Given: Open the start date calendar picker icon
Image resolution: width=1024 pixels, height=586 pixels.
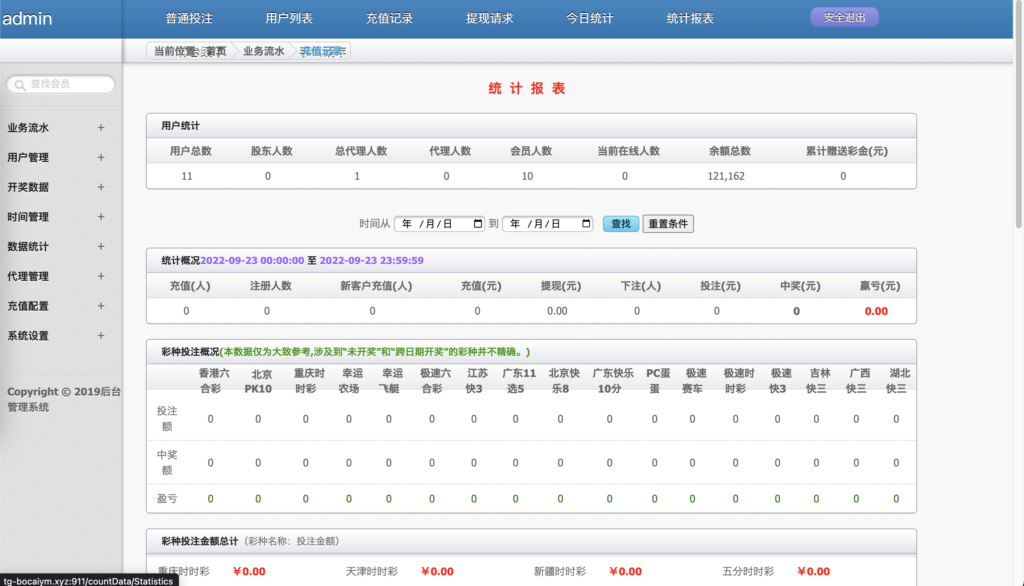Looking at the screenshot, I should [x=478, y=224].
